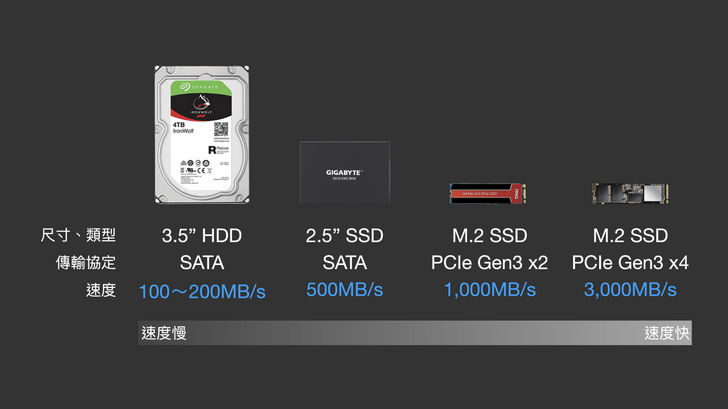Click the 500MB/s speed text
728x409 pixels.
344,290
